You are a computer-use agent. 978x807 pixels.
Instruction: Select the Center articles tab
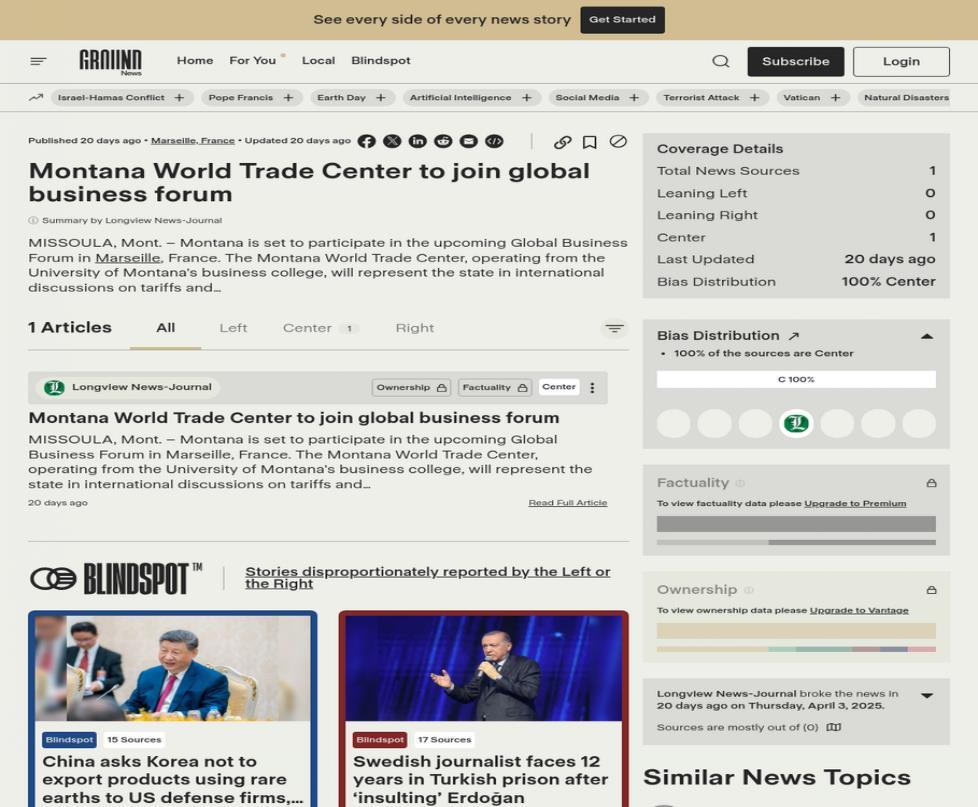tap(320, 328)
